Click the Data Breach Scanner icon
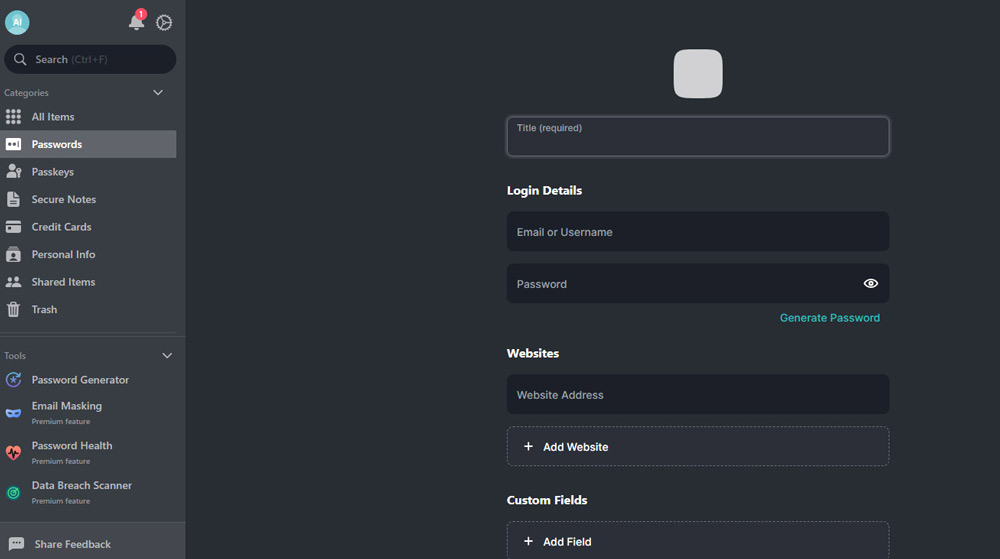 pos(13,493)
